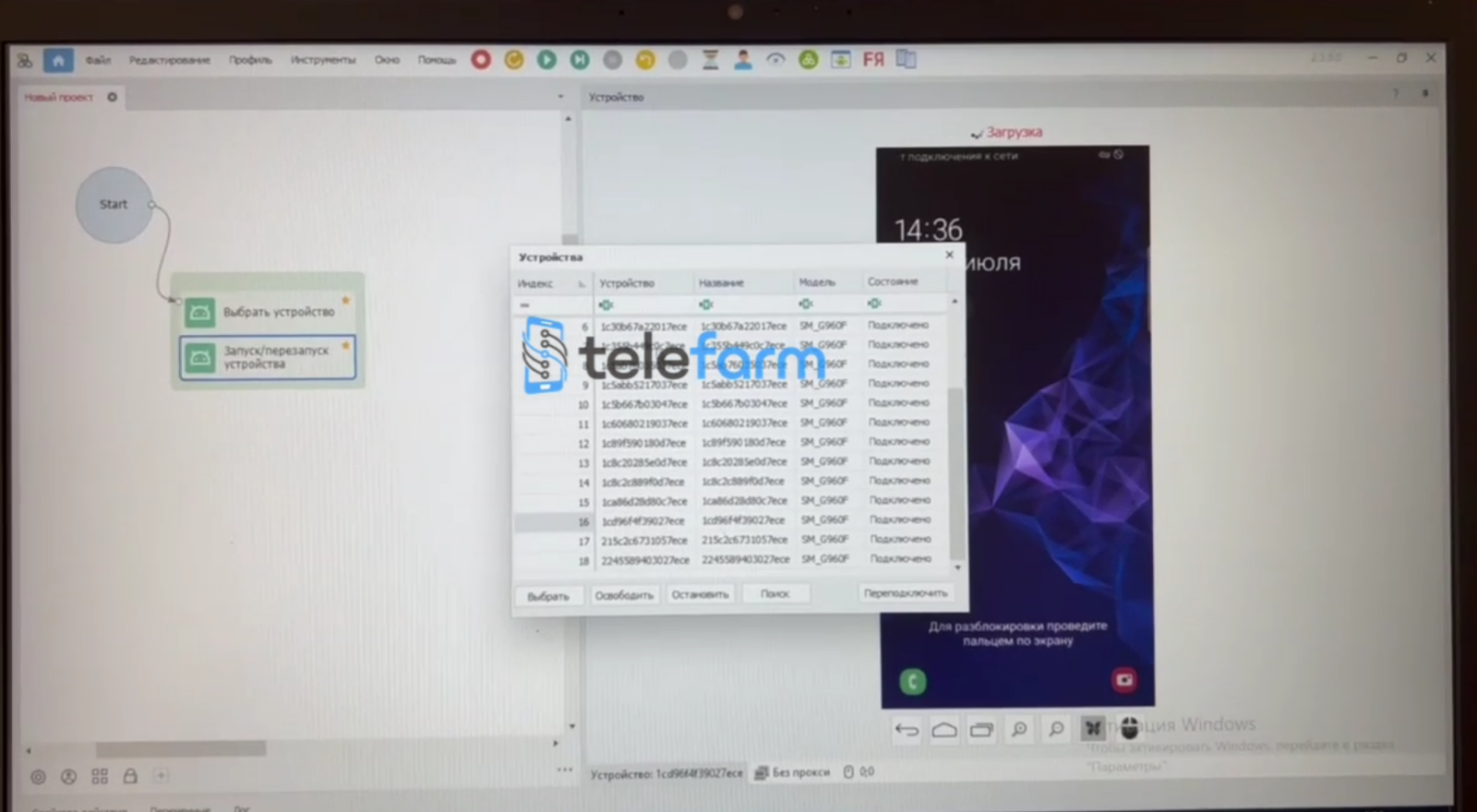The width and height of the screenshot is (1477, 812).
Task: Click the blue panels layout toolbar icon
Action: point(907,60)
